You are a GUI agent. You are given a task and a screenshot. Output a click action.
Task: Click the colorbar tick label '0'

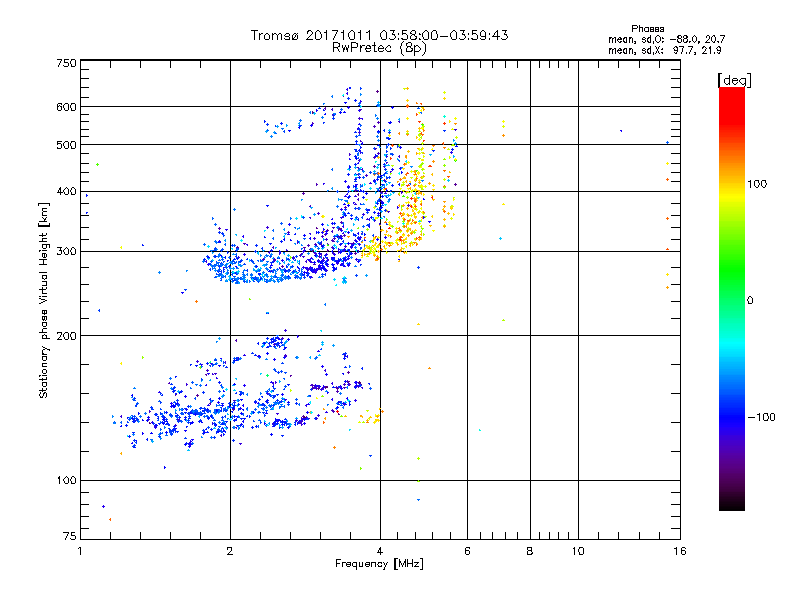pyautogui.click(x=750, y=301)
